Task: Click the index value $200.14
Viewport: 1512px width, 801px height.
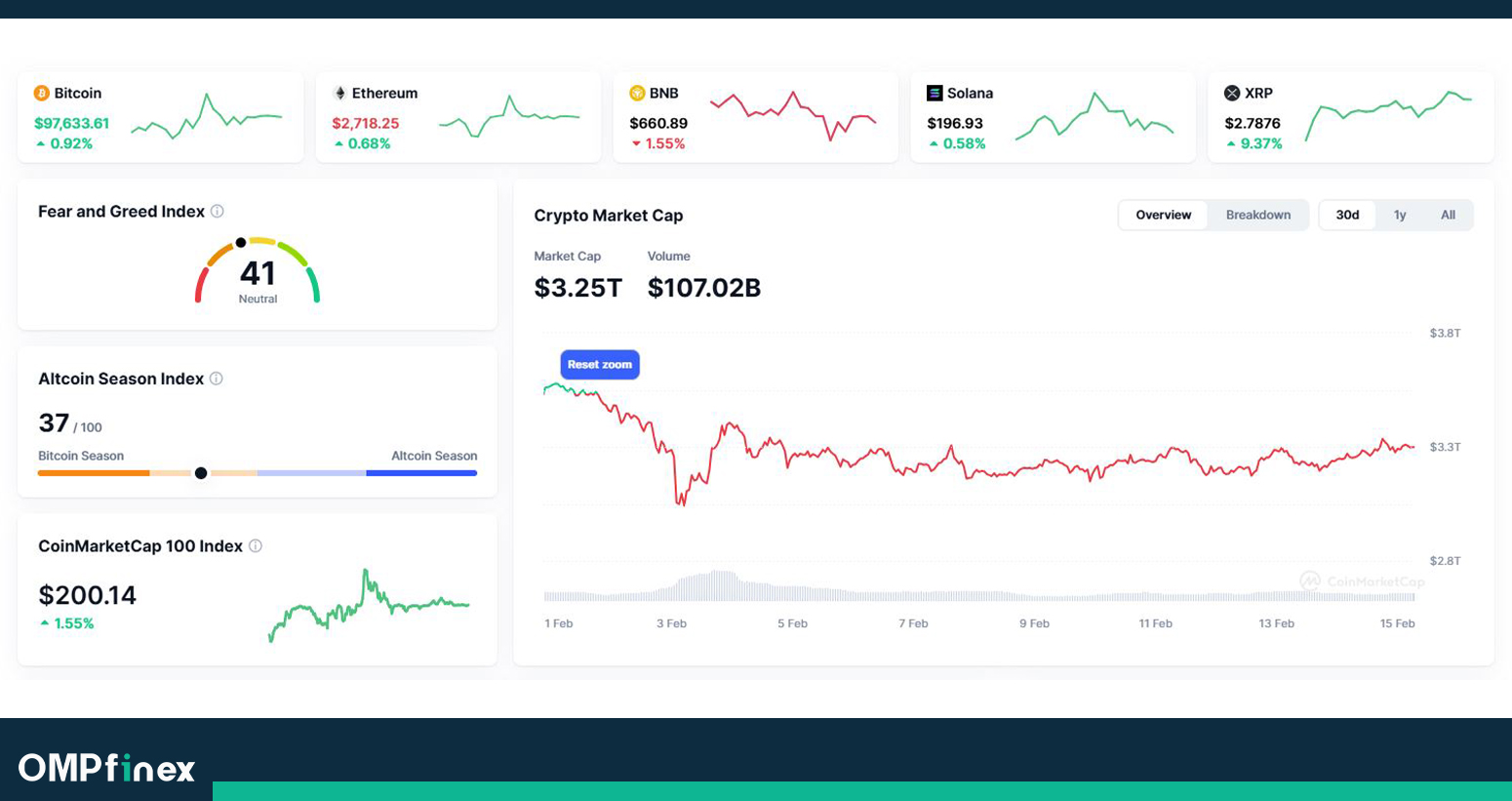Action: [x=87, y=595]
